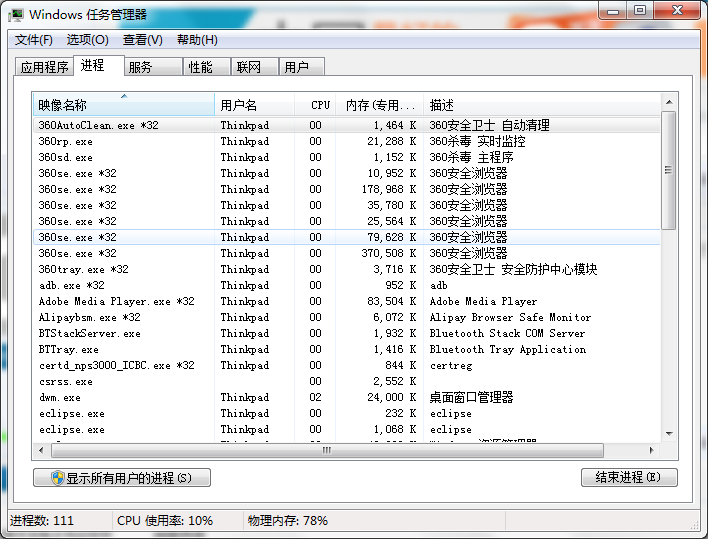Select the adb.exe *32 process
708x539 pixels.
coord(347,285)
